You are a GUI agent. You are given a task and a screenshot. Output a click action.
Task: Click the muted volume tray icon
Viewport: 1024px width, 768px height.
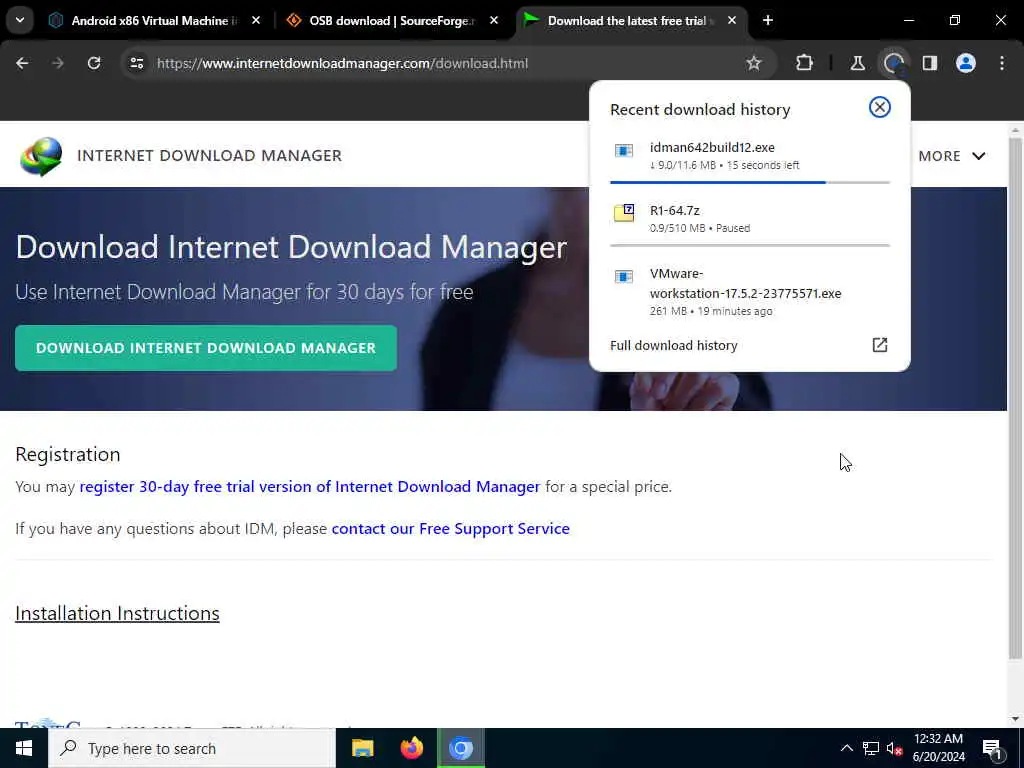(895, 749)
